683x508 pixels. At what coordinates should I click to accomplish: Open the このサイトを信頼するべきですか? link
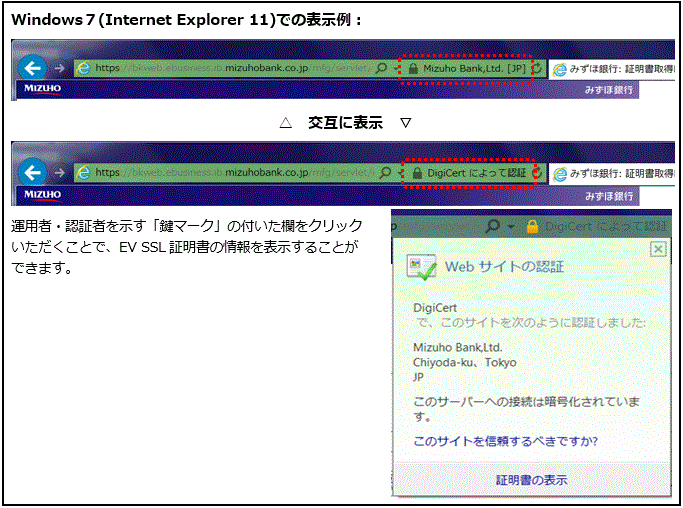coord(505,441)
